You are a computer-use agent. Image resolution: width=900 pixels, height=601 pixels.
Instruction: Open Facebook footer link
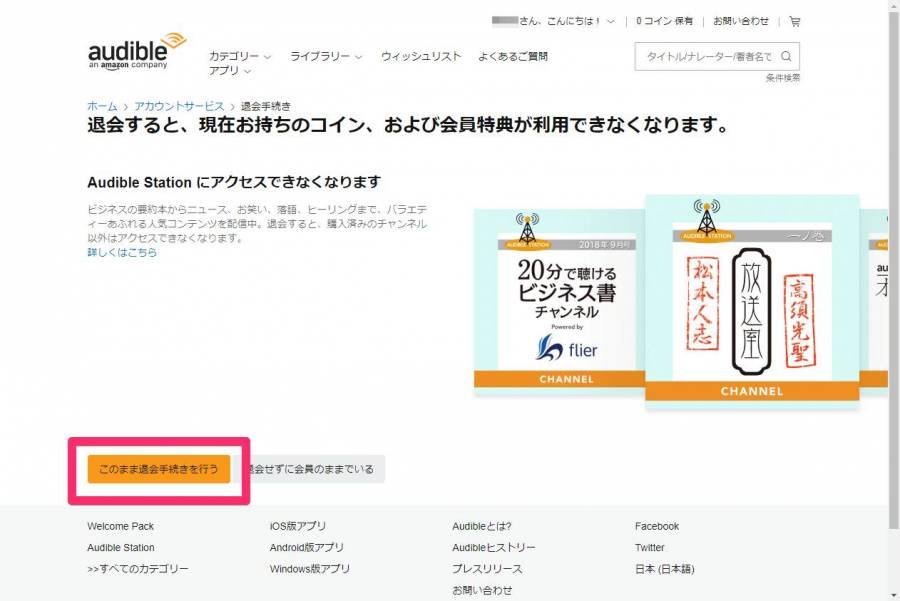pyautogui.click(x=657, y=526)
